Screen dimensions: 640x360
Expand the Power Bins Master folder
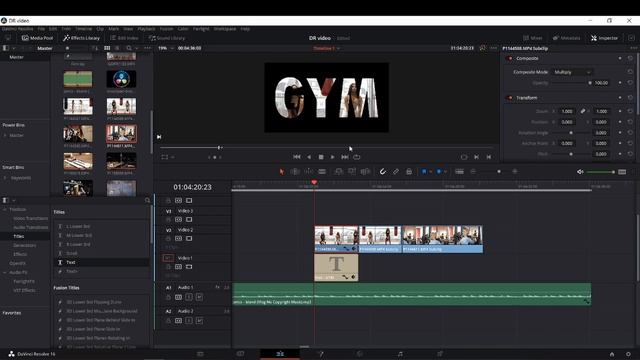5,136
